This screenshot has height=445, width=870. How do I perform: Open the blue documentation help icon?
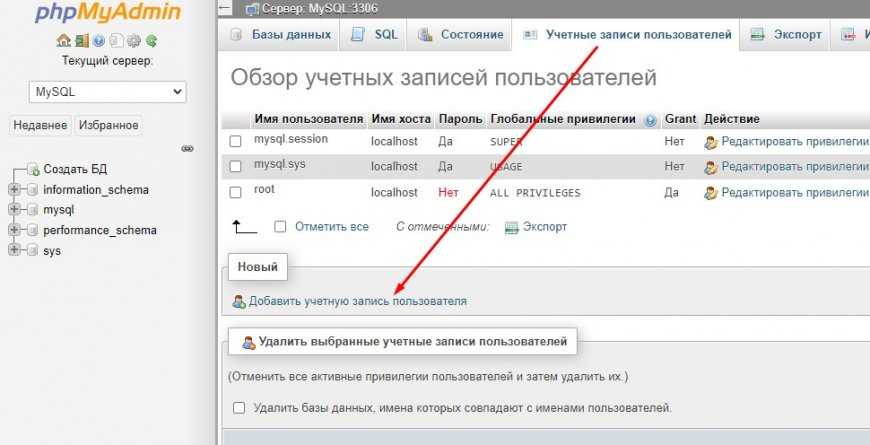click(99, 41)
